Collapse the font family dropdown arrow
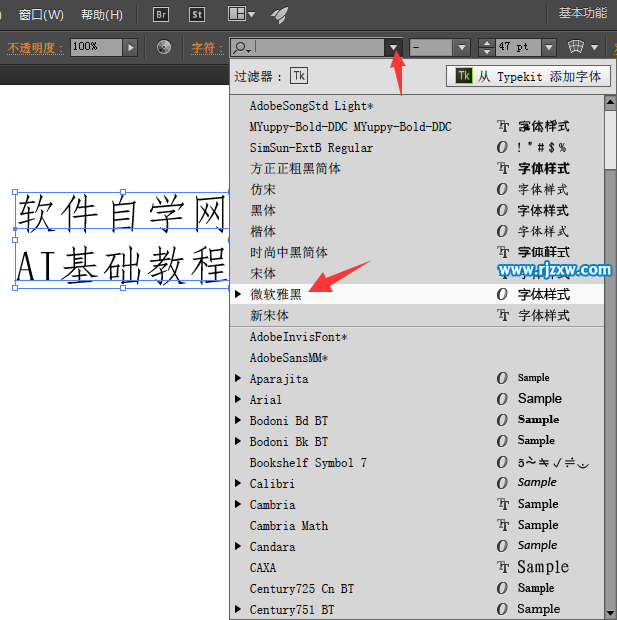This screenshot has width=617, height=620. [393, 47]
